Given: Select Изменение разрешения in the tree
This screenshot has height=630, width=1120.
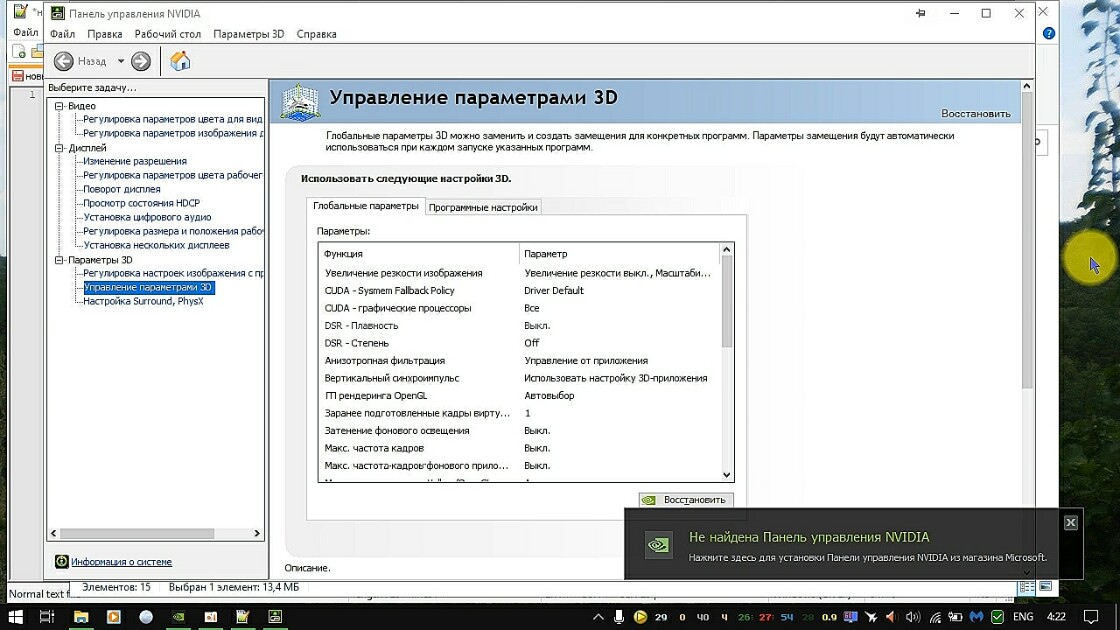Looking at the screenshot, I should (135, 161).
